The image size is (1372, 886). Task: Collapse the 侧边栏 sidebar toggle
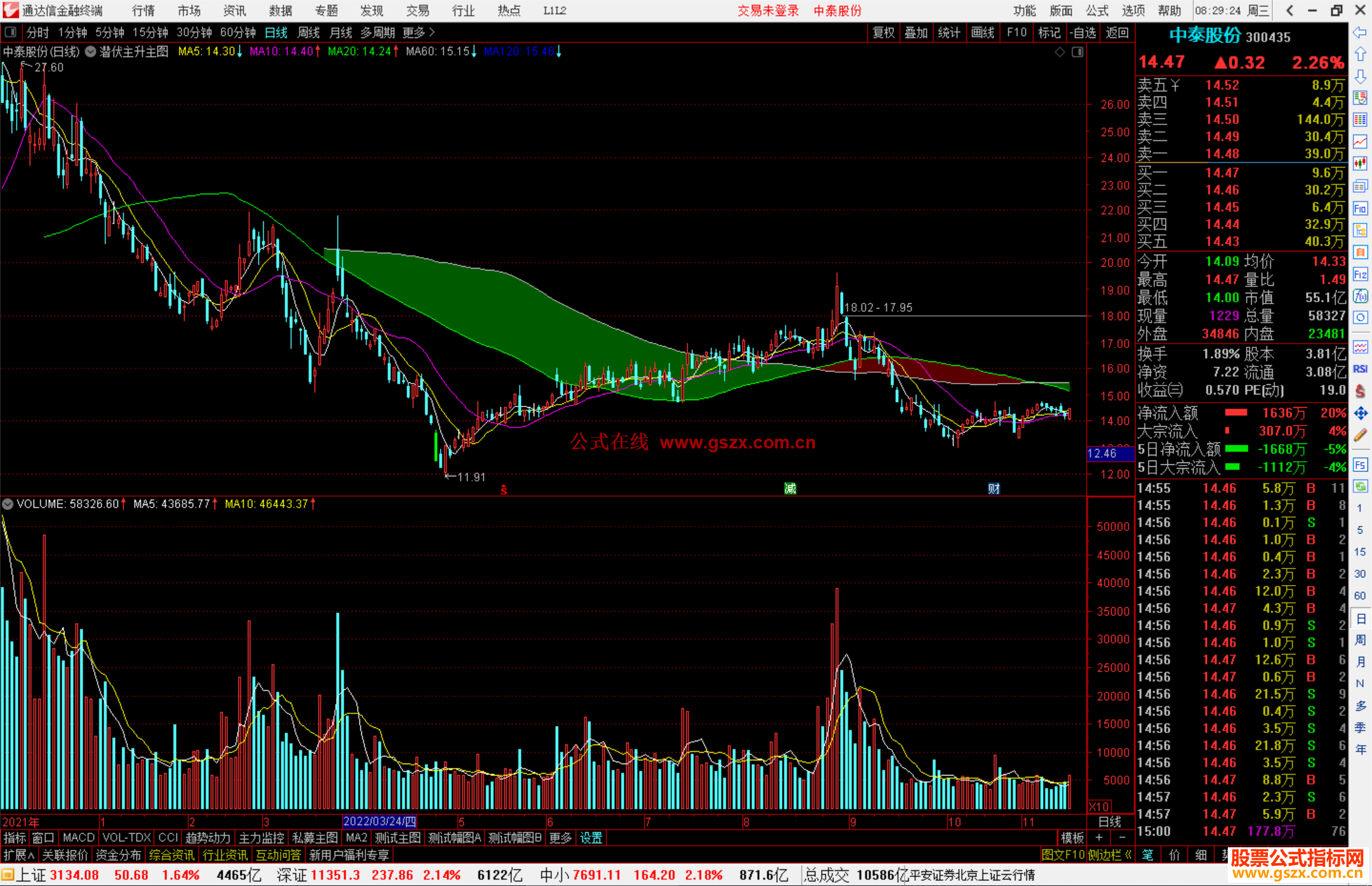point(1110,855)
